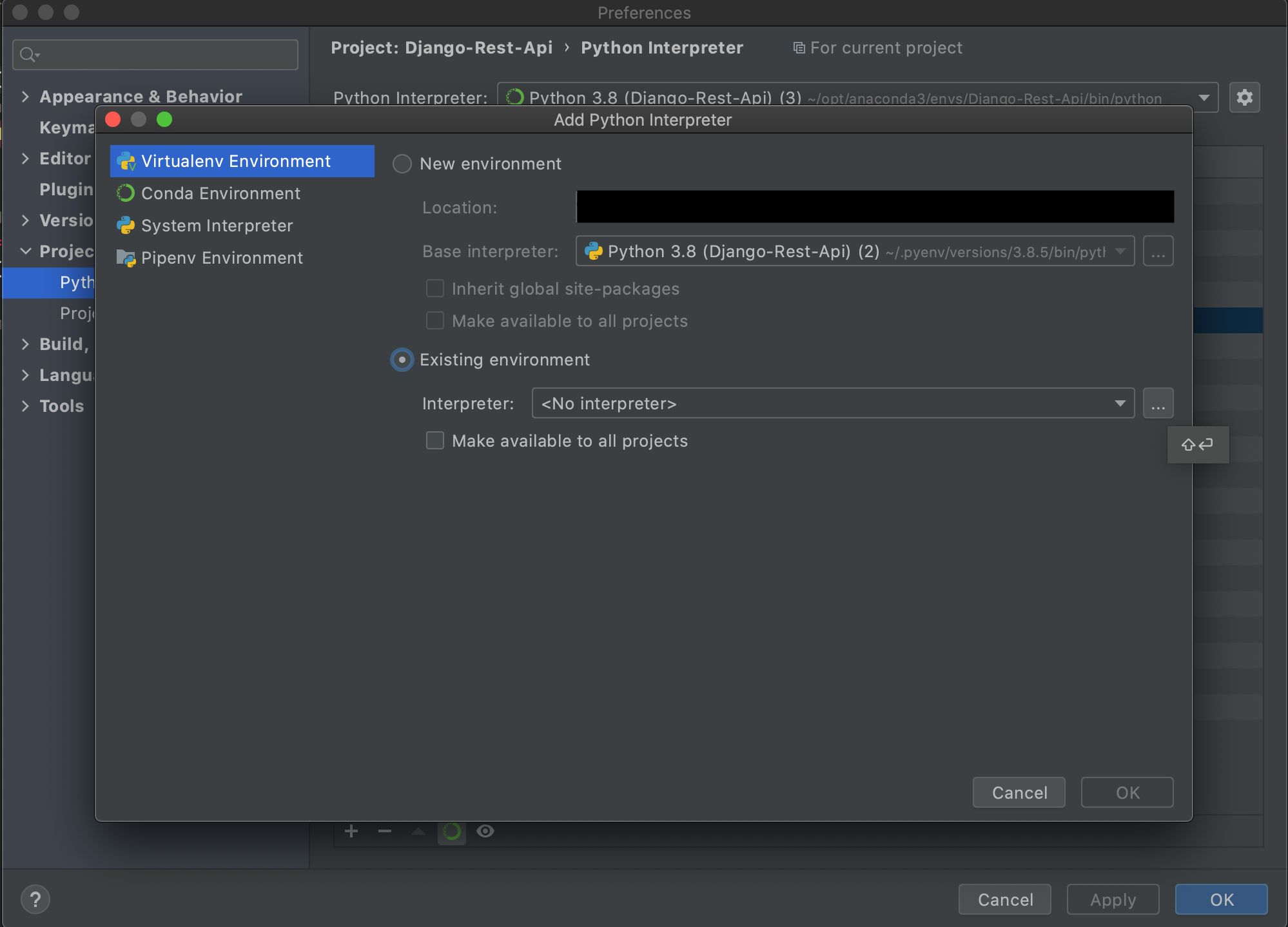Viewport: 1288px width, 927px height.
Task: Install a package using the plus icon
Action: 351,832
